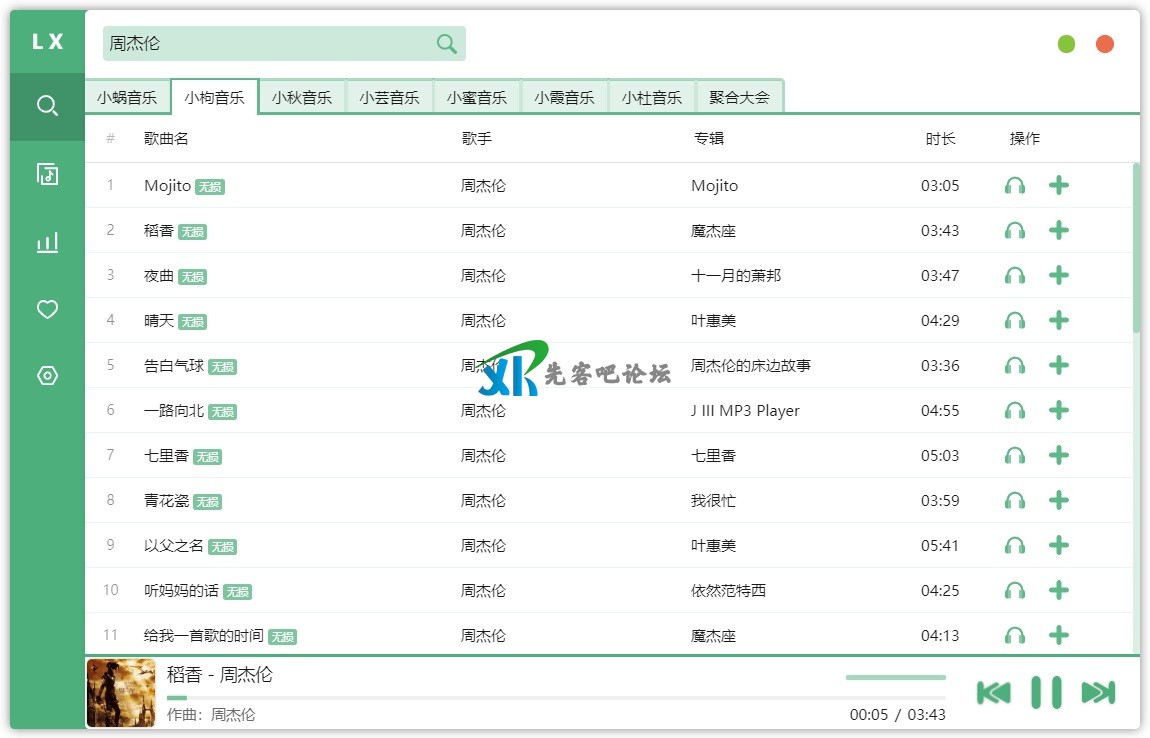Viewport: 1150px width, 738px height.
Task: Select the 小秋音乐 source tab
Action: (301, 98)
